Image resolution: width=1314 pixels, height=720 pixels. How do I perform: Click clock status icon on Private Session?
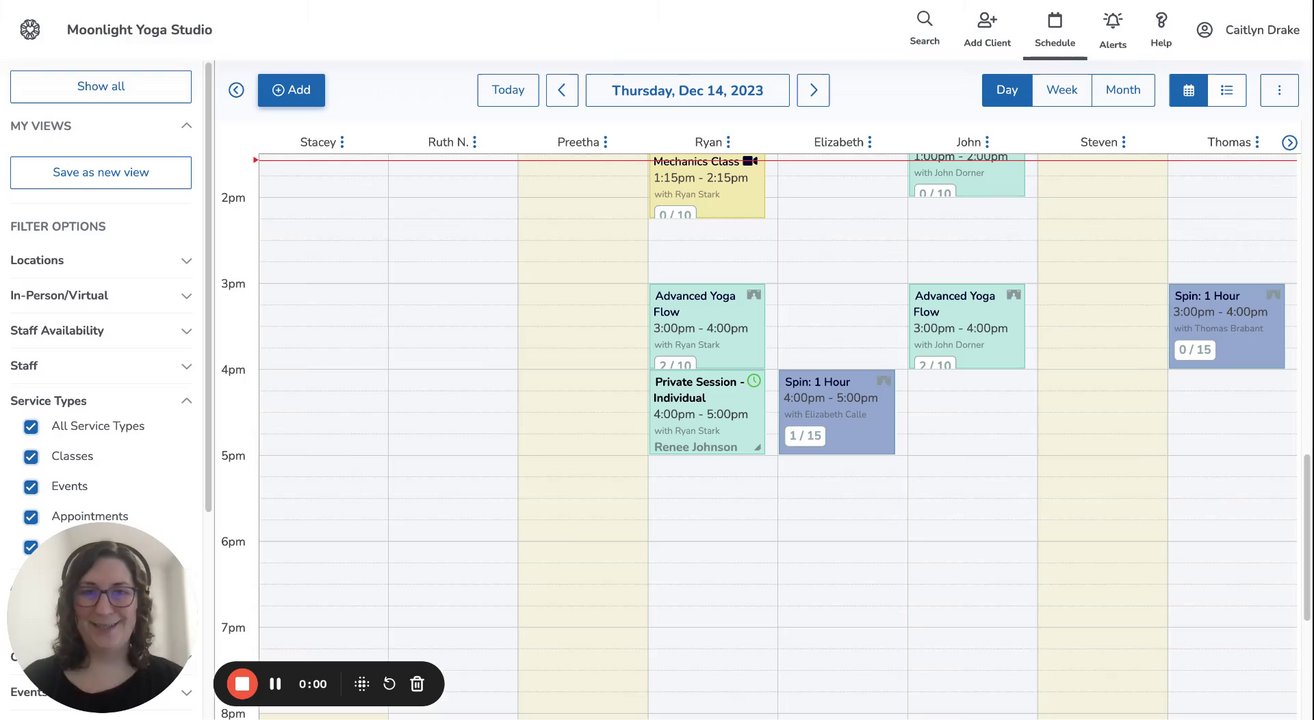[x=754, y=381]
